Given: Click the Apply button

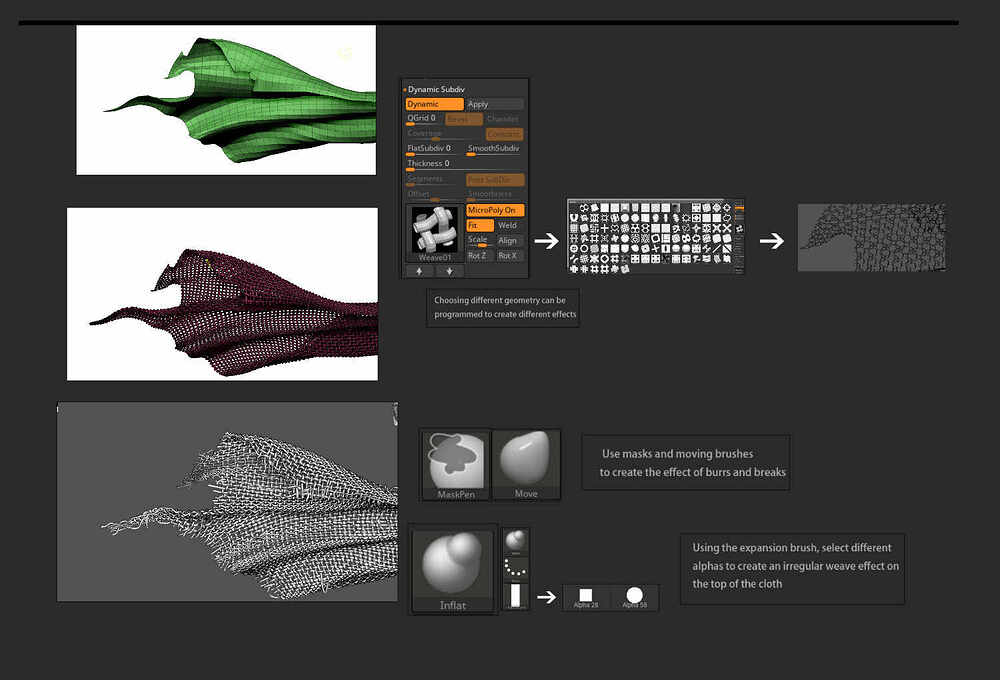Looking at the screenshot, I should tap(495, 104).
